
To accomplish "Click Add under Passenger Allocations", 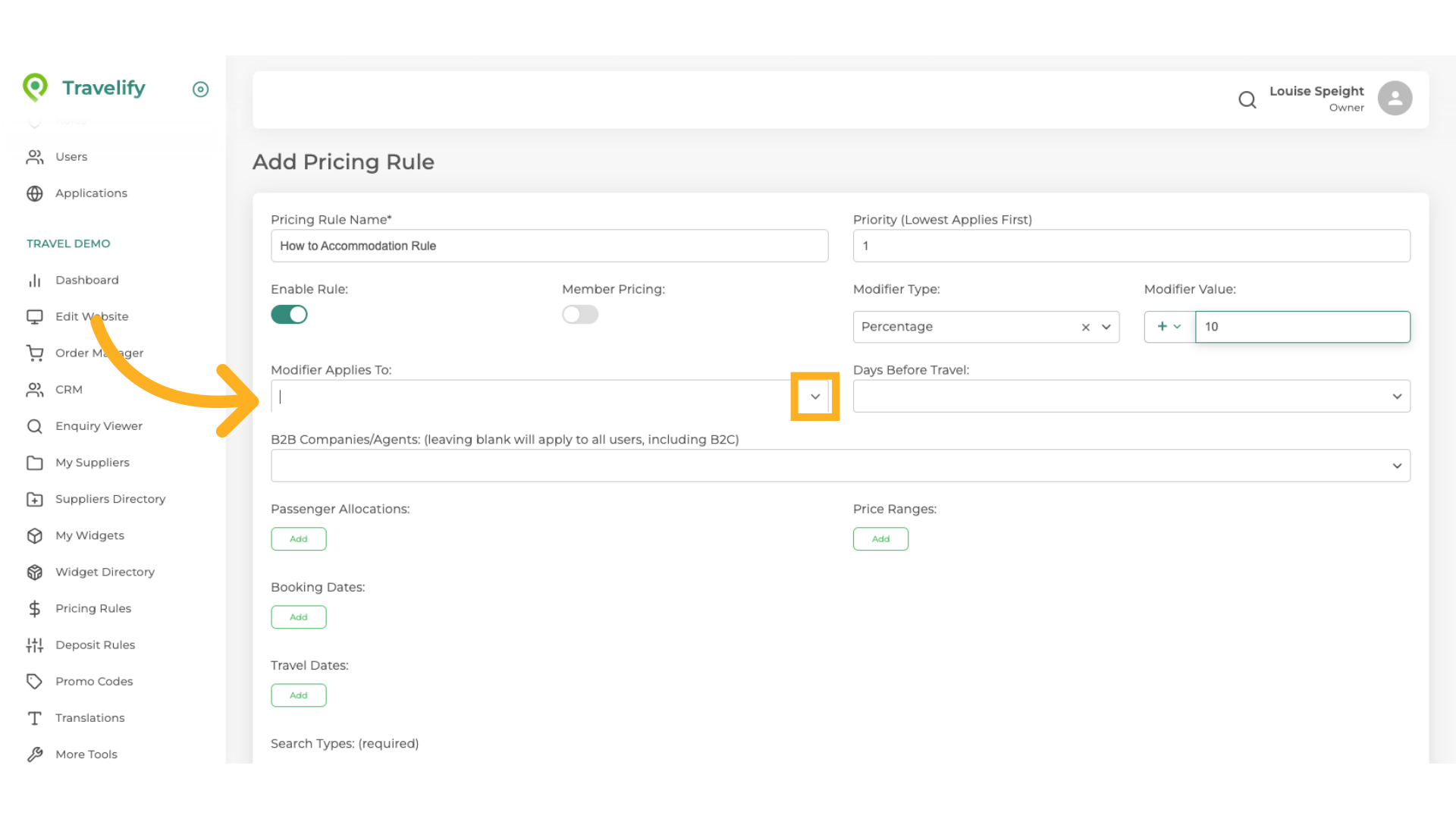I will pos(299,539).
